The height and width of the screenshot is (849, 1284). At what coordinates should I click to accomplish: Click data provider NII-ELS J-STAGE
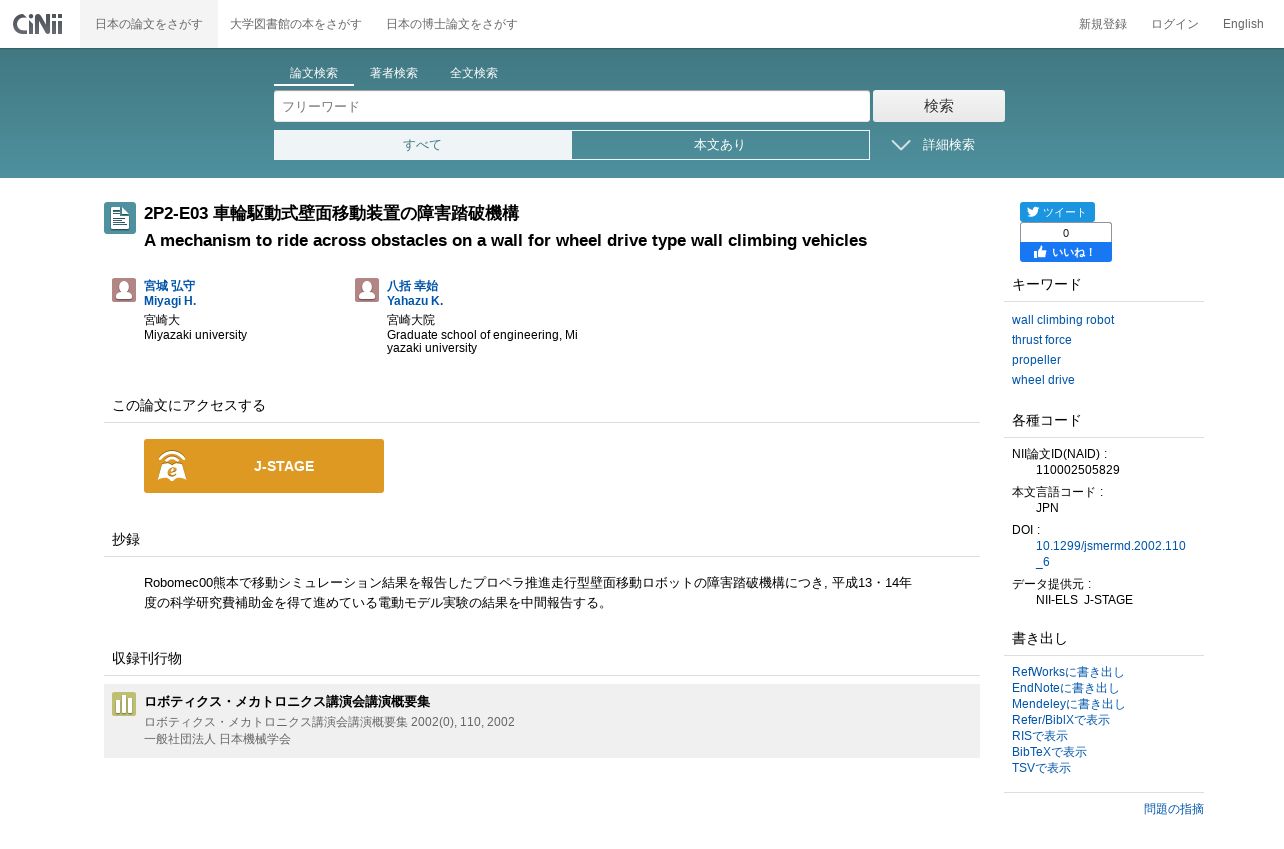[1084, 600]
